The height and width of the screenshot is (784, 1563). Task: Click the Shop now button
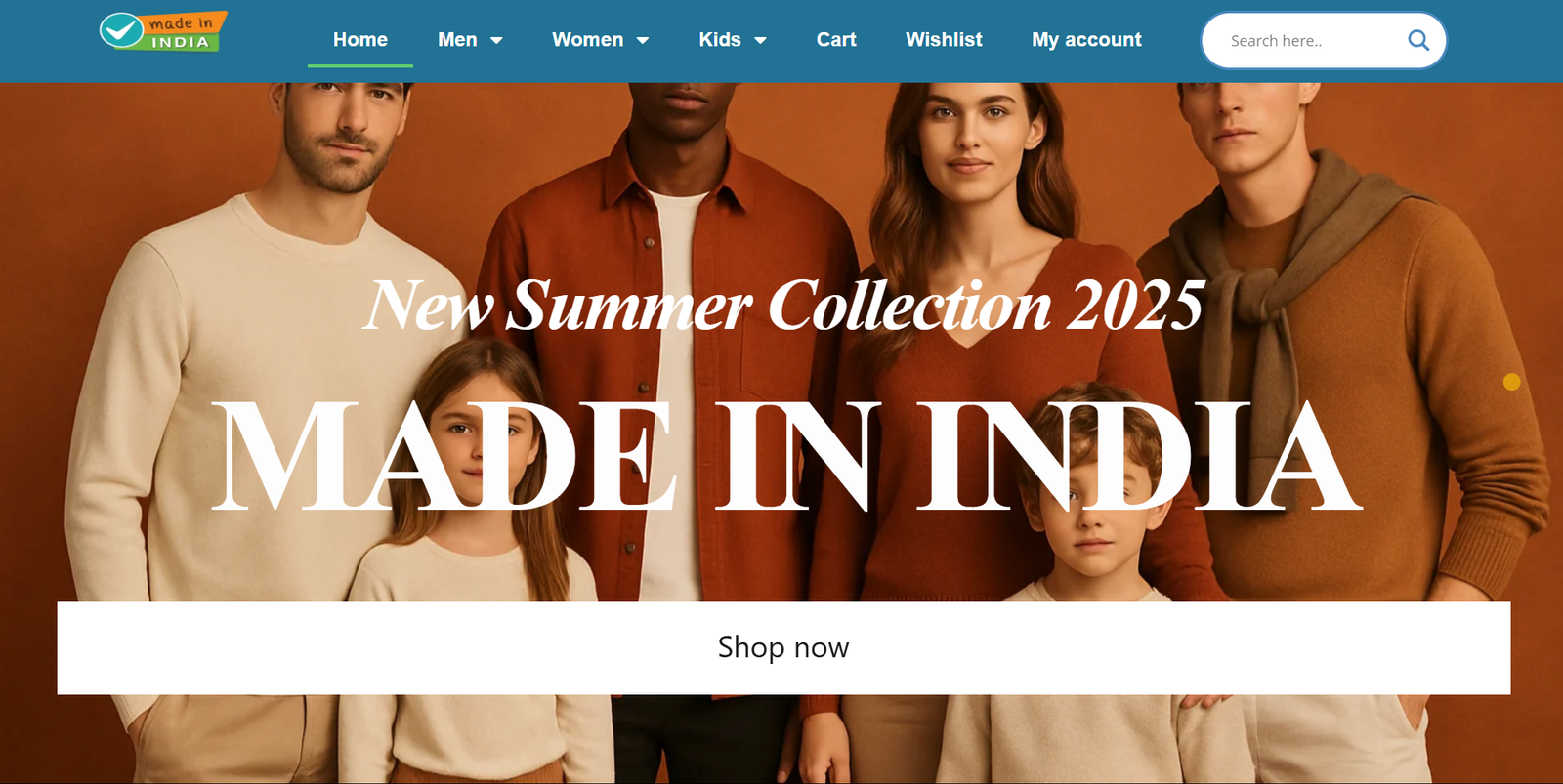[783, 648]
